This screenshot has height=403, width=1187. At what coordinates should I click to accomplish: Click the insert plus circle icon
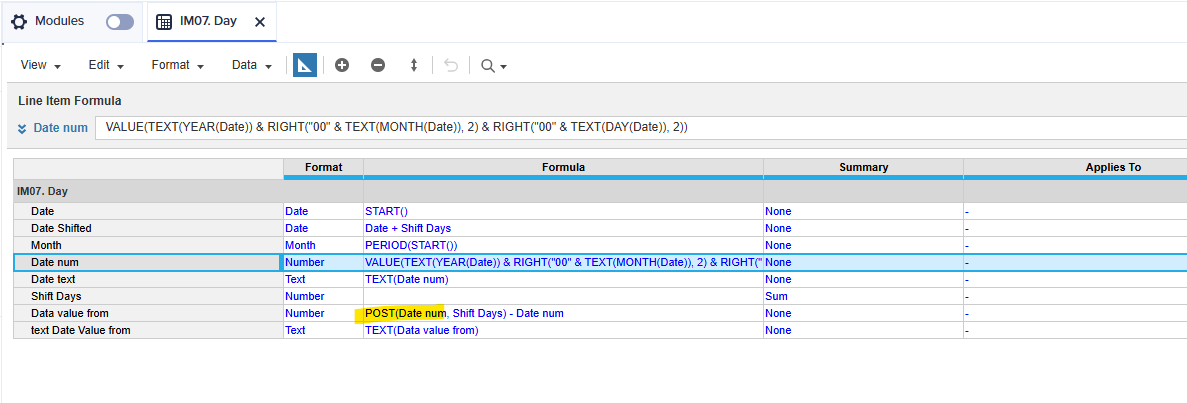[x=342, y=65]
